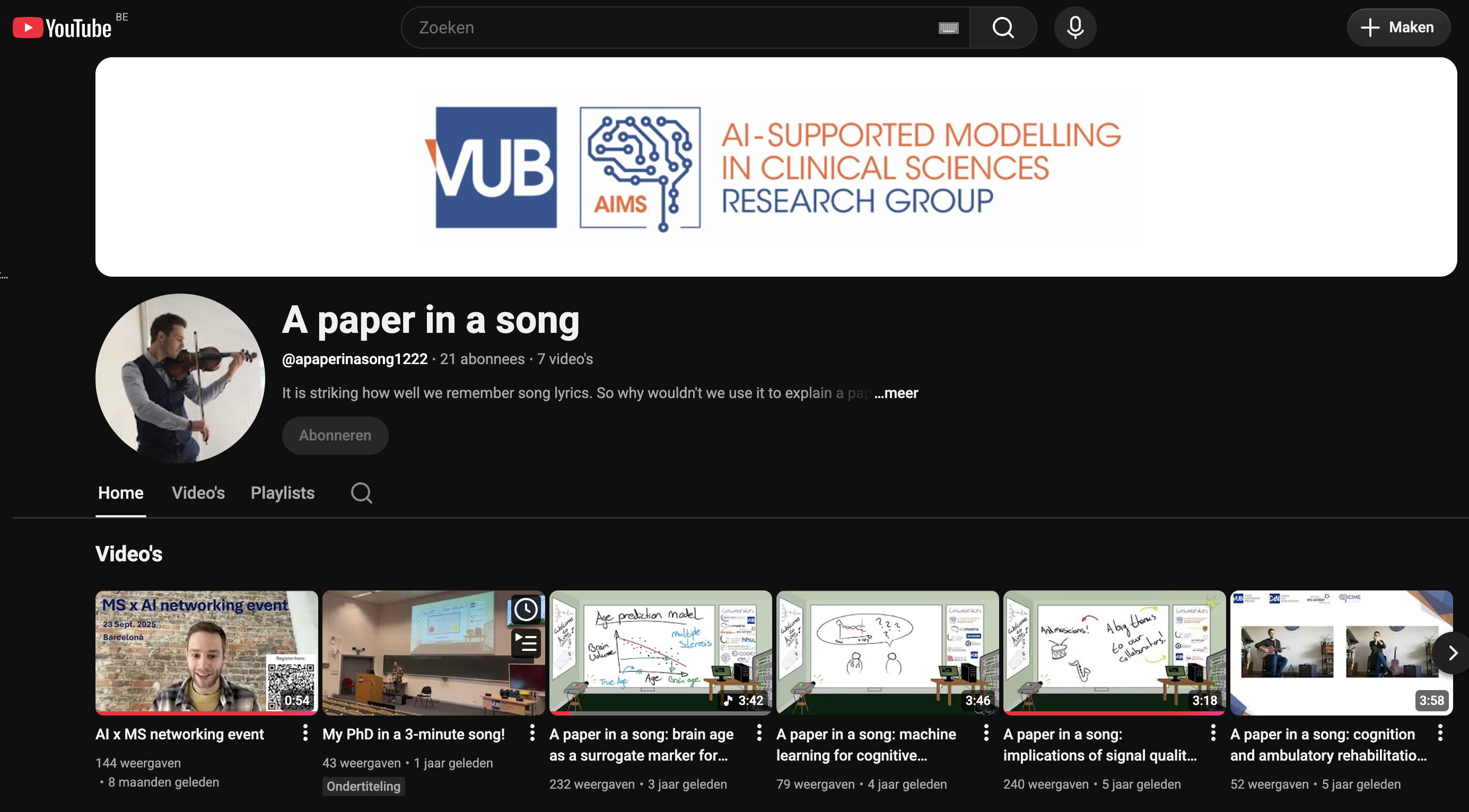Switch to the Video's tab

click(198, 493)
